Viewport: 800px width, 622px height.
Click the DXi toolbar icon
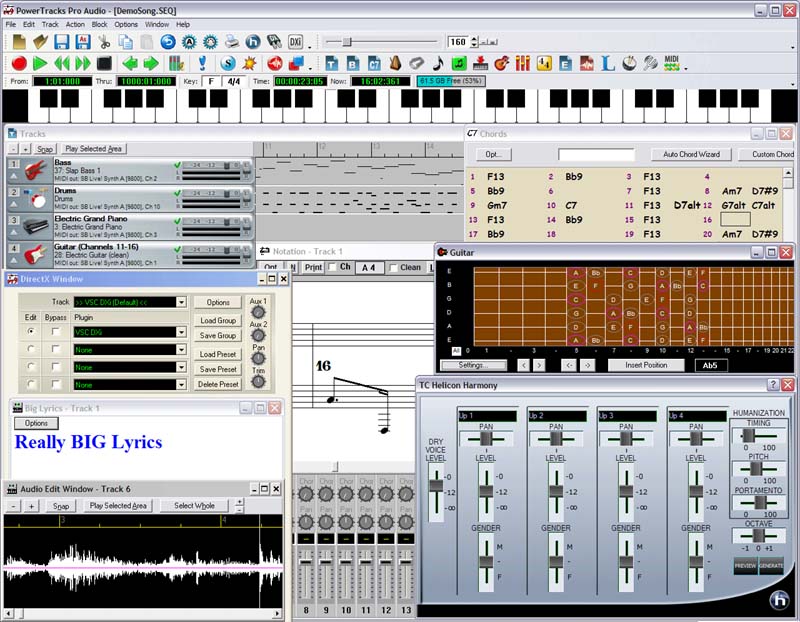pyautogui.click(x=295, y=42)
